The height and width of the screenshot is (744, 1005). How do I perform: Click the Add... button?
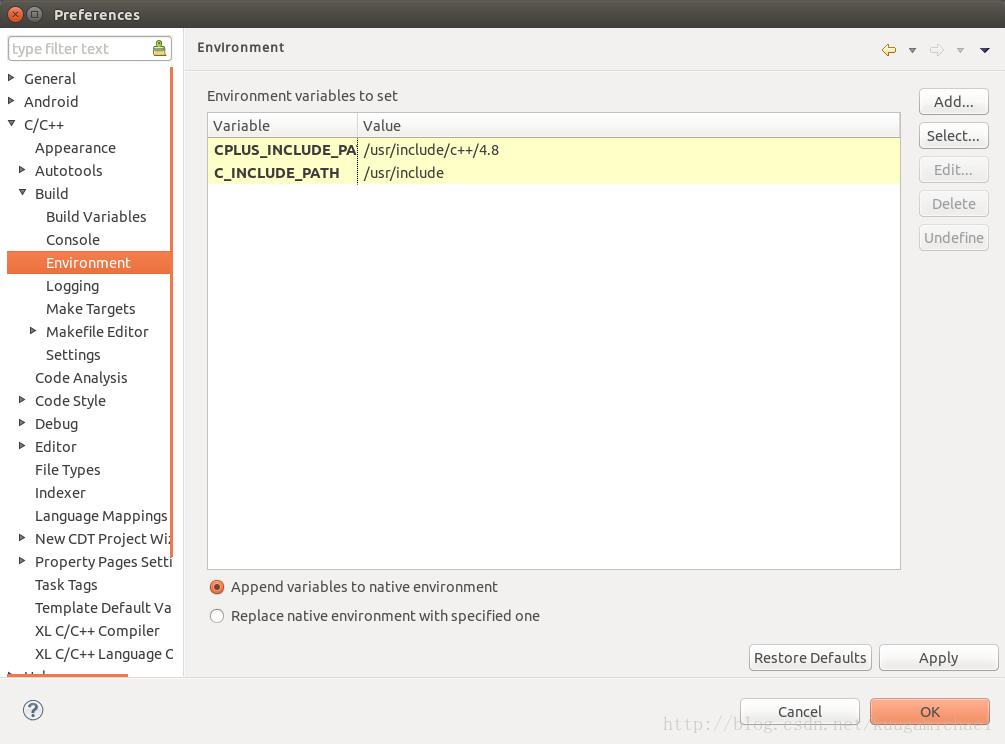click(x=953, y=102)
